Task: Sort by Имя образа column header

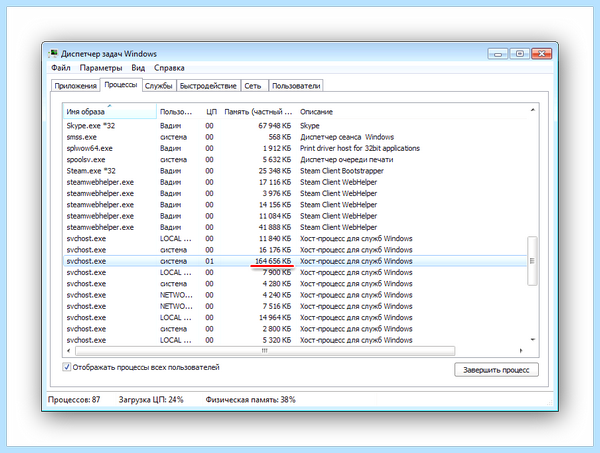Action: 109,111
